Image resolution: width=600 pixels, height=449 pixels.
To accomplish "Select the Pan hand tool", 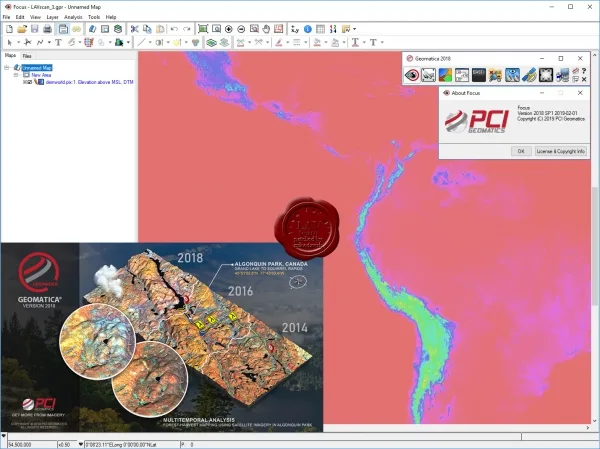I will [x=266, y=29].
